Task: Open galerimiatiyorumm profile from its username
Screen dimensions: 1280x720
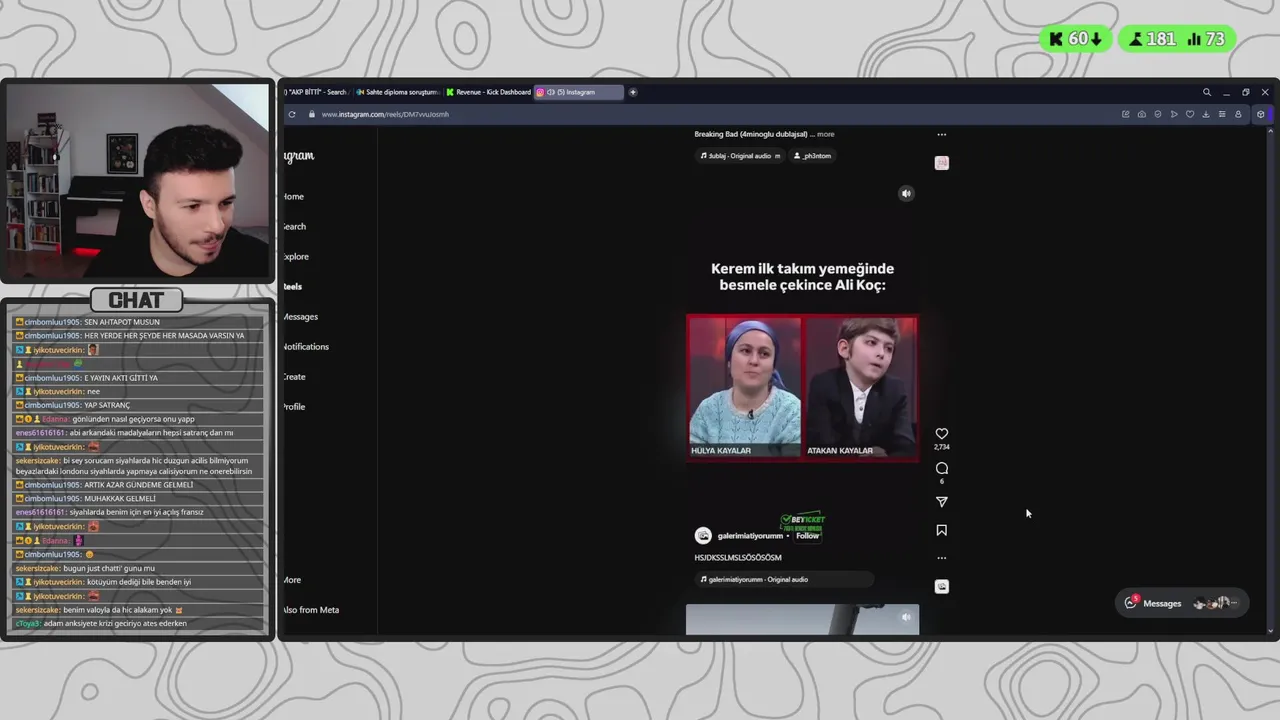Action: point(750,536)
